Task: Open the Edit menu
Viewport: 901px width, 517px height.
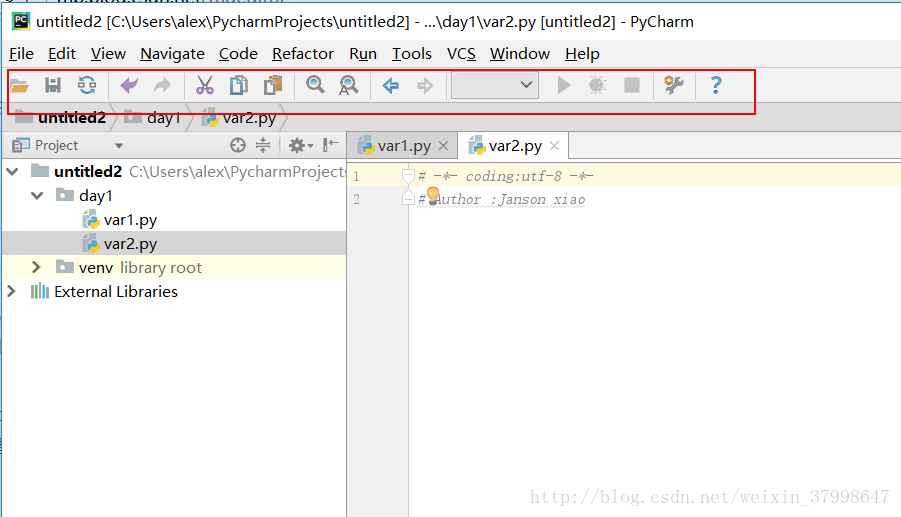Action: point(61,54)
